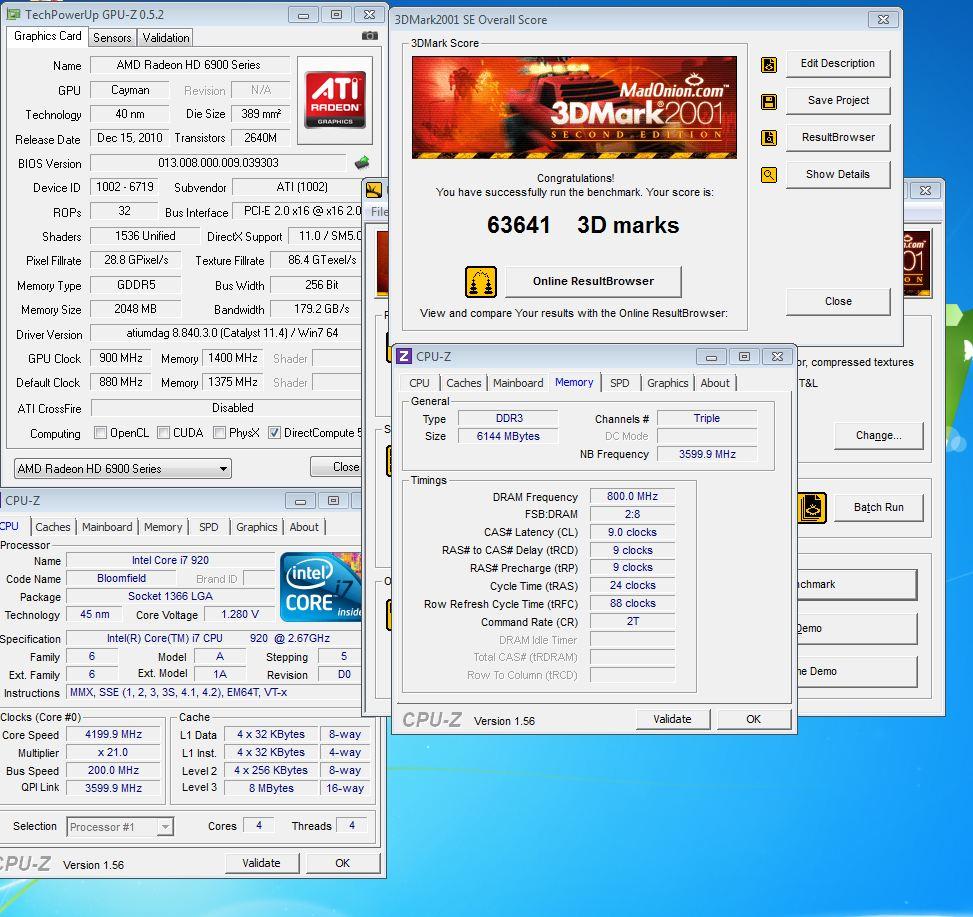Image resolution: width=973 pixels, height=917 pixels.
Task: Open the SPD tab in the CPU-Z Memory window
Action: pyautogui.click(x=619, y=383)
